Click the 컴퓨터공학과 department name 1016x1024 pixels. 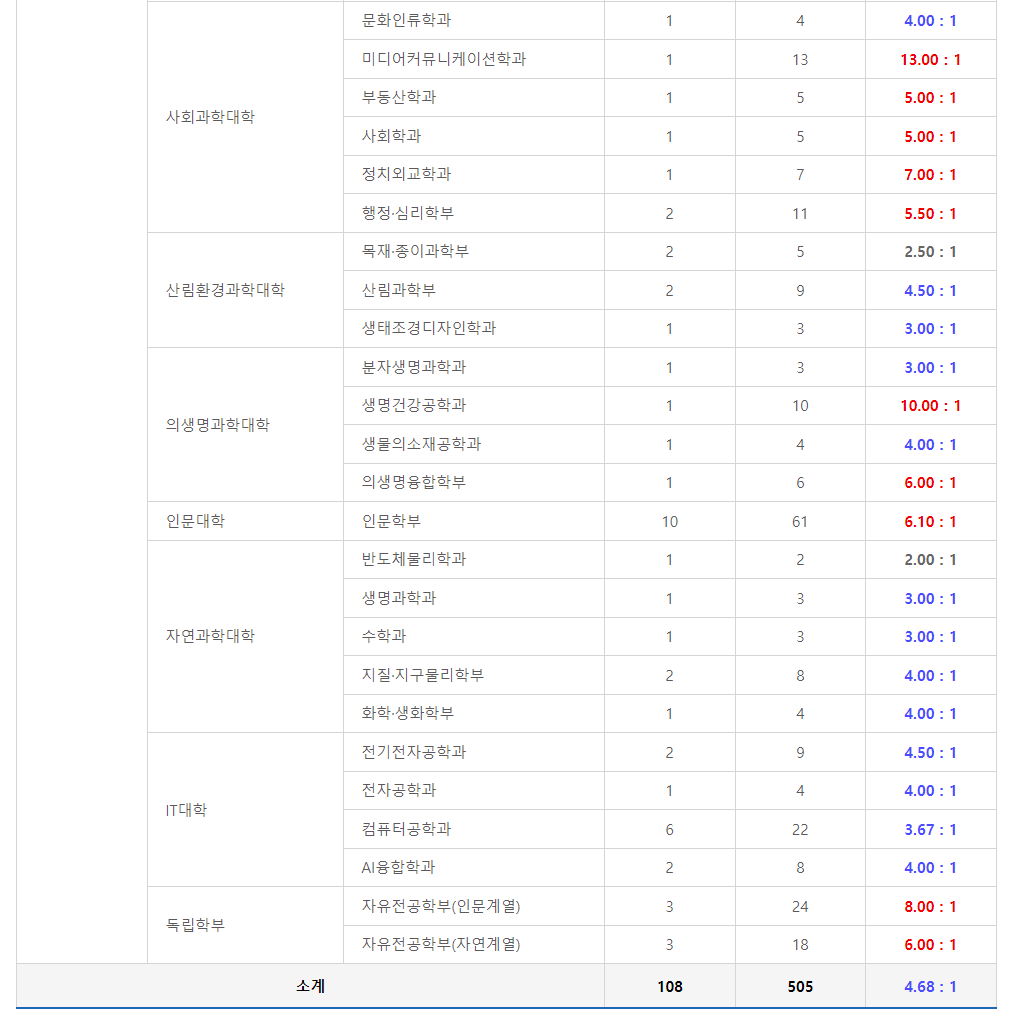pyautogui.click(x=404, y=828)
